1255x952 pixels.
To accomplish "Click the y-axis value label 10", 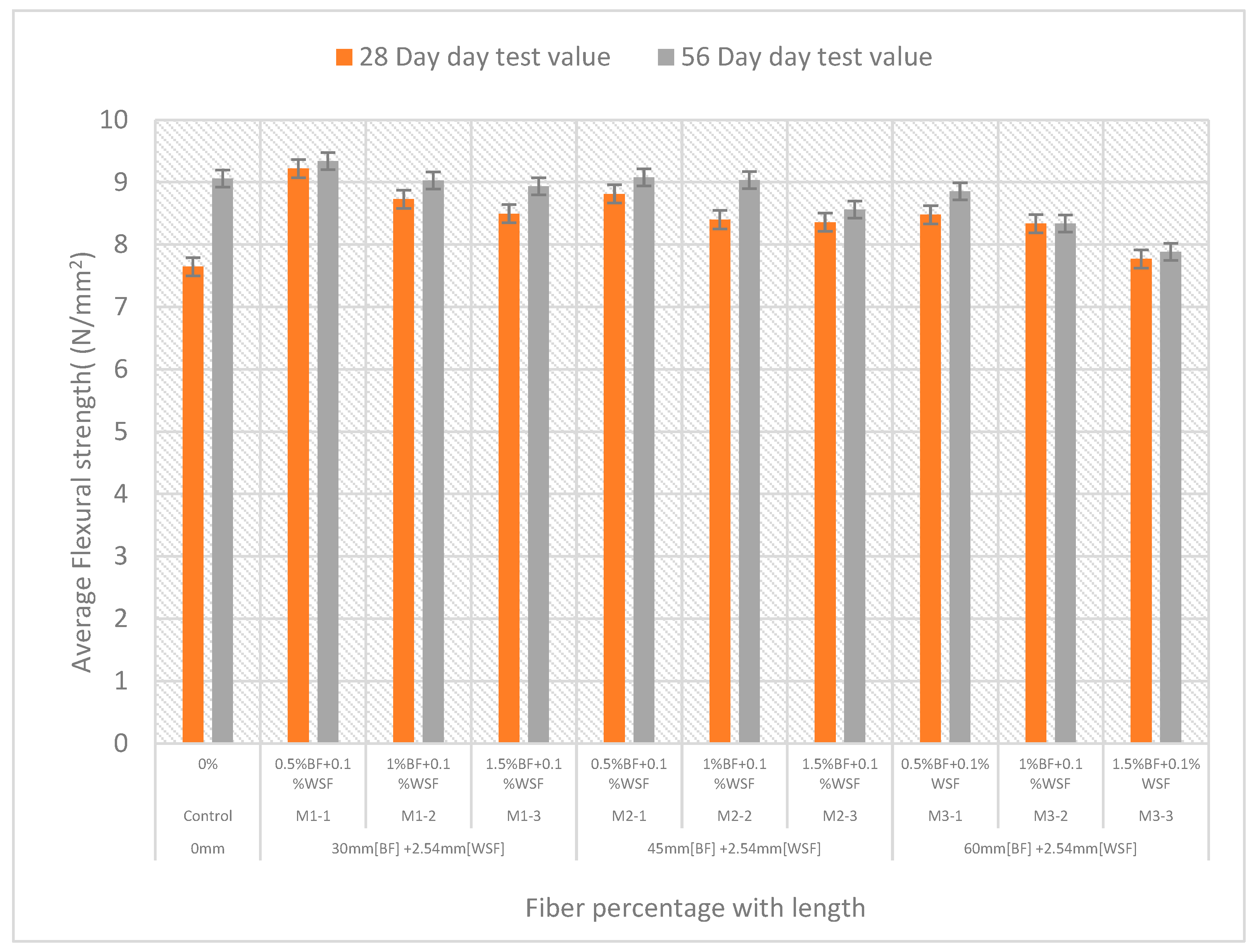I will pos(114,120).
